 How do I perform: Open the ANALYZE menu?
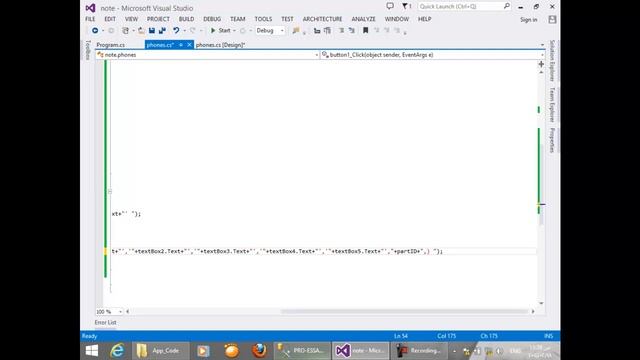363,19
